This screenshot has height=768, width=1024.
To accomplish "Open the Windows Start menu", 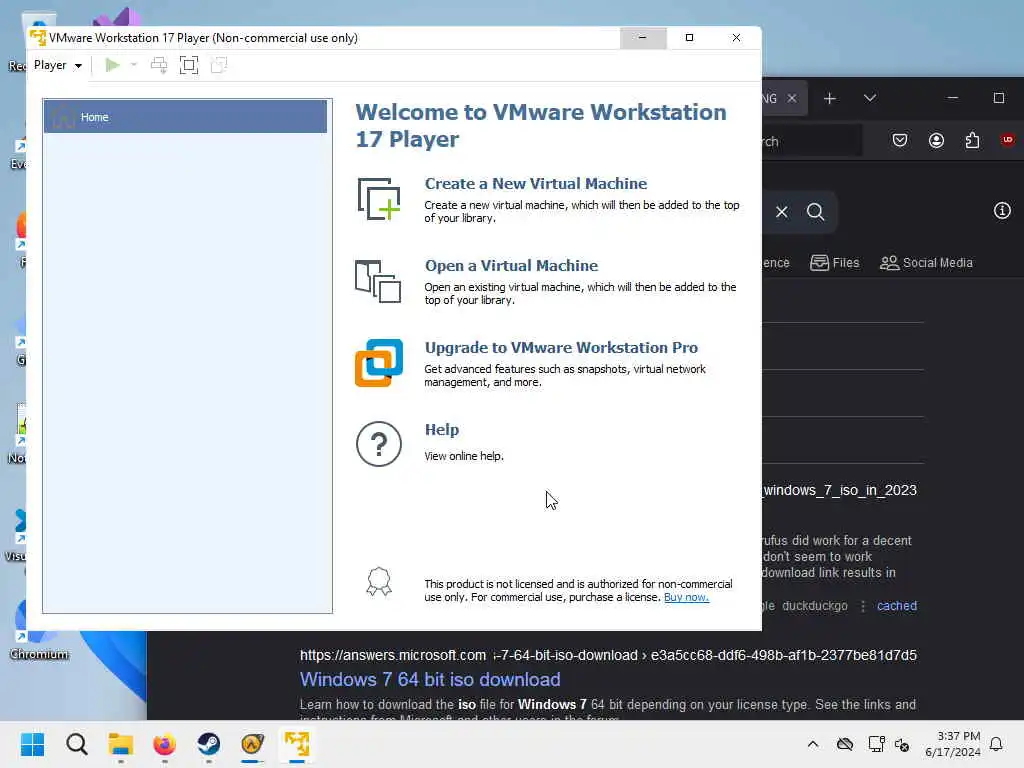I will [33, 744].
